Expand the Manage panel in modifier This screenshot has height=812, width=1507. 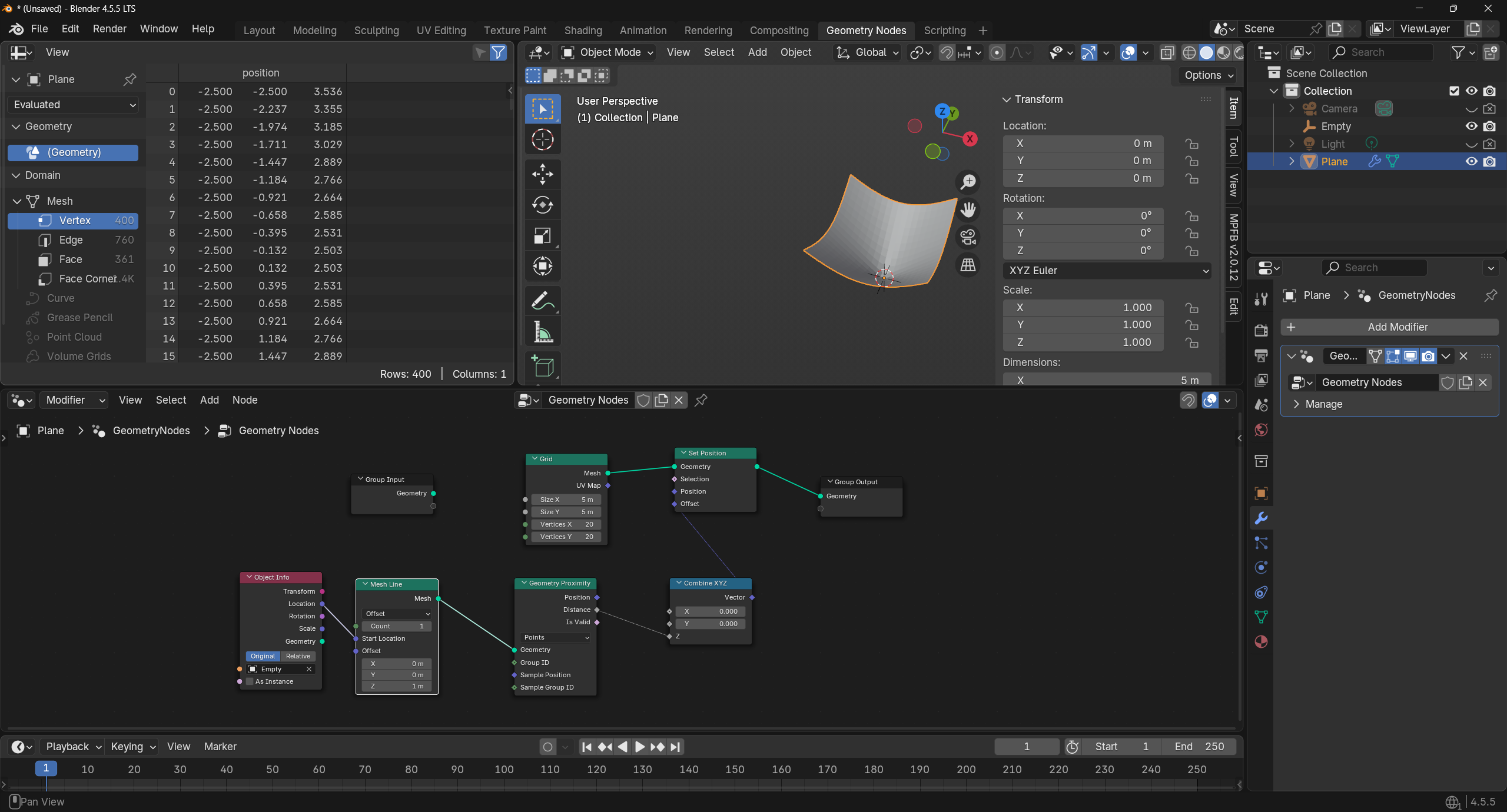(1324, 404)
